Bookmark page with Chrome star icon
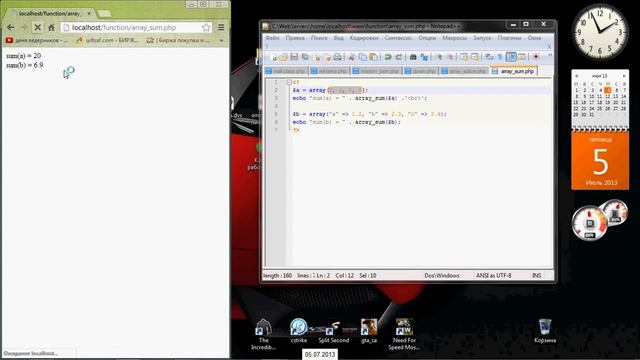 click(x=207, y=27)
